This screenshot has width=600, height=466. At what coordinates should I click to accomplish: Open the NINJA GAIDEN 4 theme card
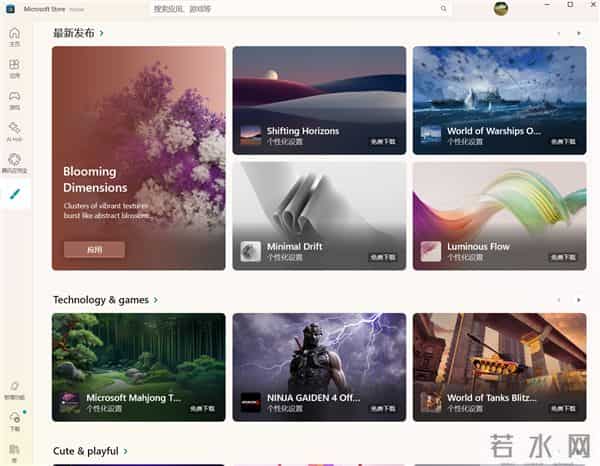click(x=319, y=367)
